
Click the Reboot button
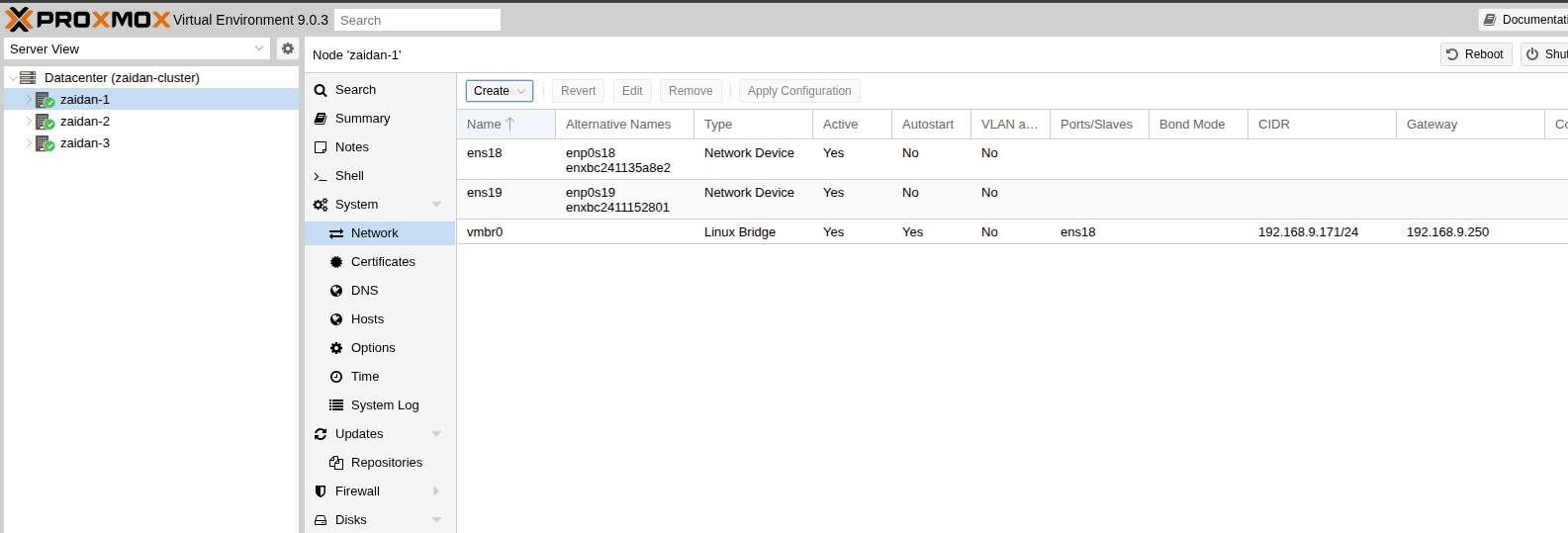(1475, 54)
